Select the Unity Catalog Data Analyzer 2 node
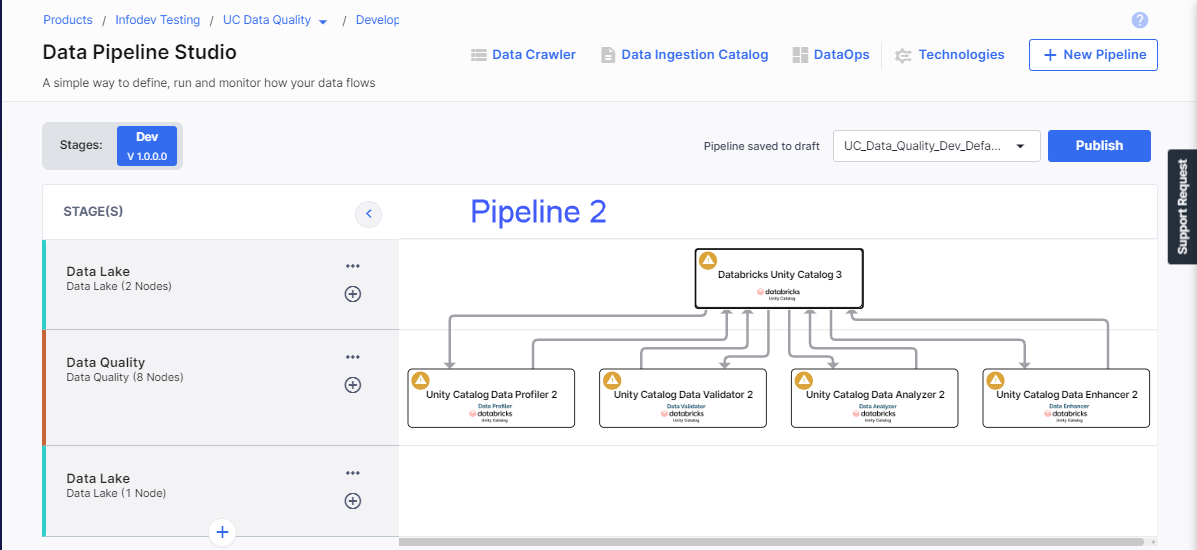Viewport: 1197px width, 550px height. click(x=874, y=398)
